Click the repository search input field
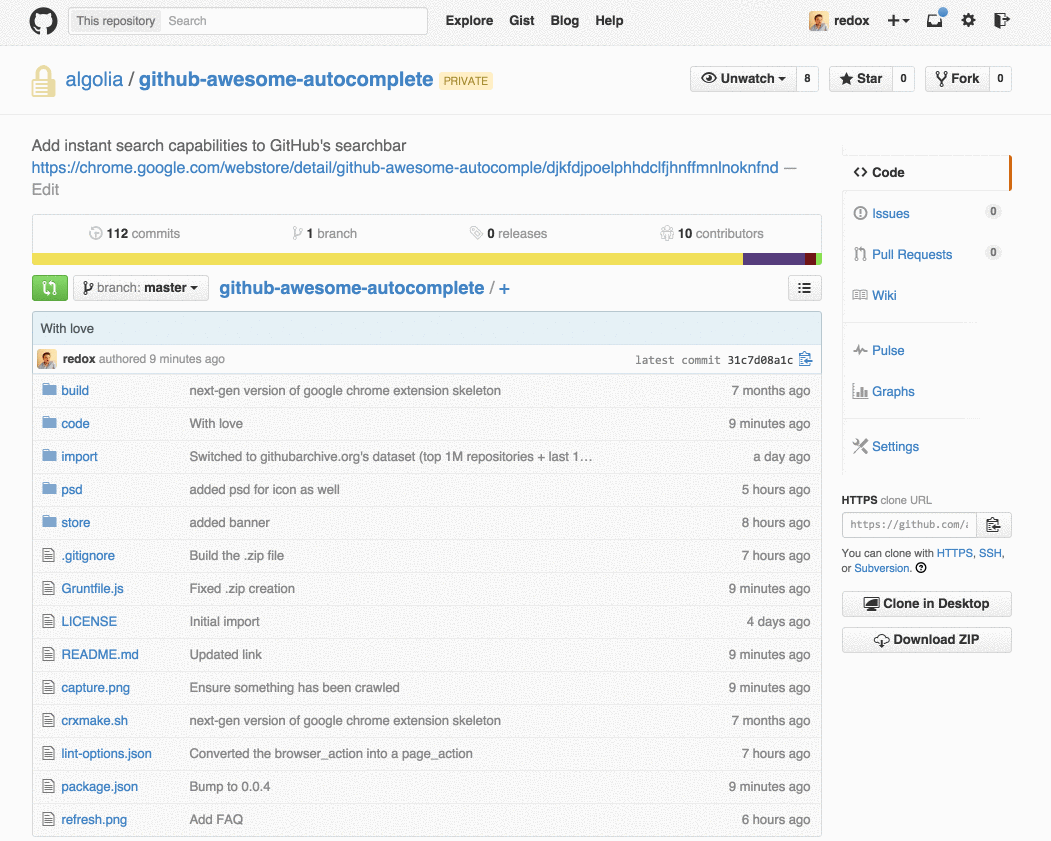The image size is (1051, 841). (294, 21)
